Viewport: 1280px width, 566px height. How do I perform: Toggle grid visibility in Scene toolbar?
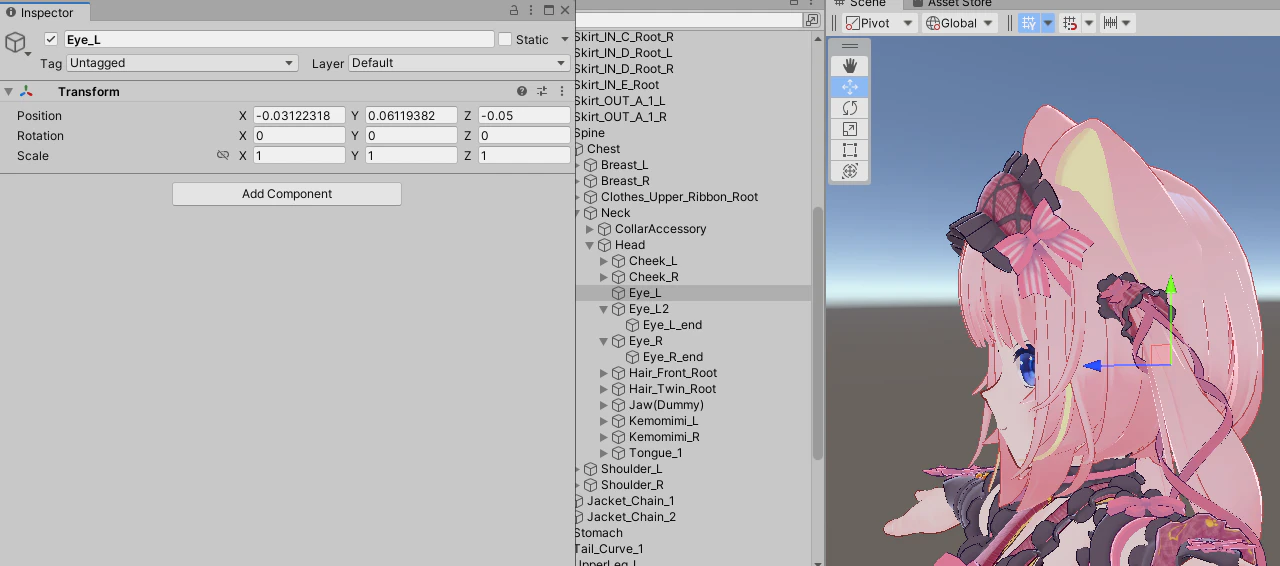pos(1029,23)
